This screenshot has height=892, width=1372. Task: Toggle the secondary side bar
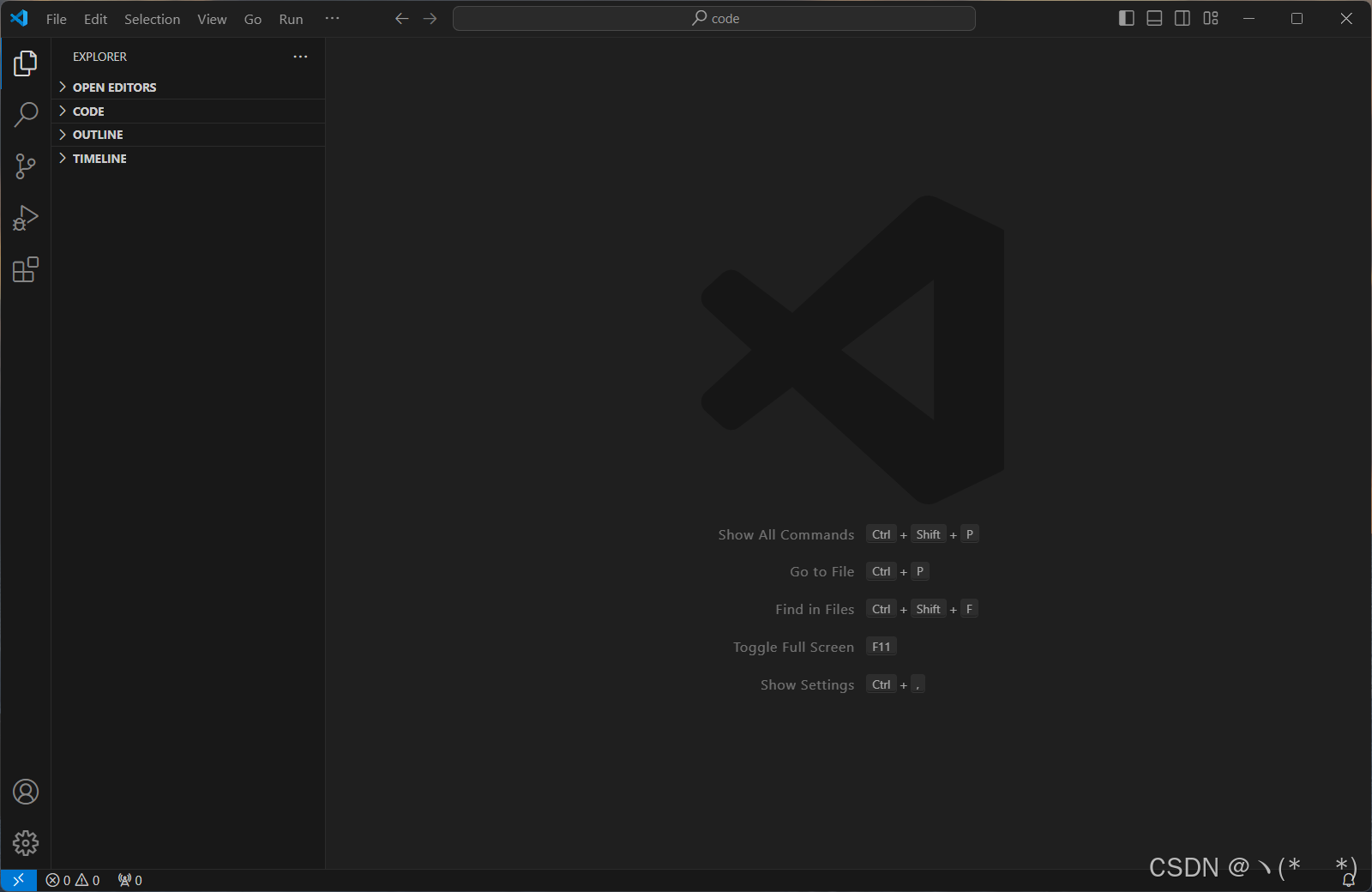(1182, 18)
